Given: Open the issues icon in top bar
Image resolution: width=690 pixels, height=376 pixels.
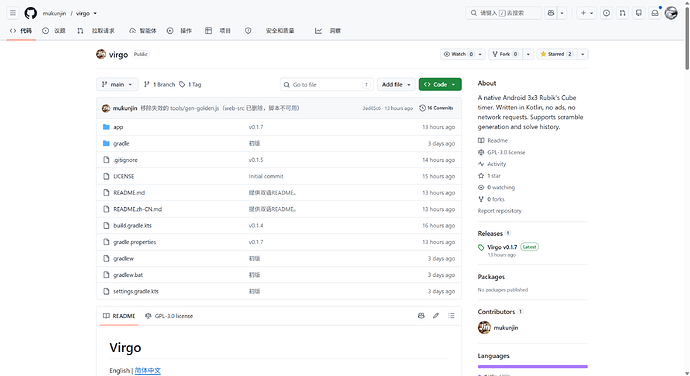Looking at the screenshot, I should [x=606, y=13].
